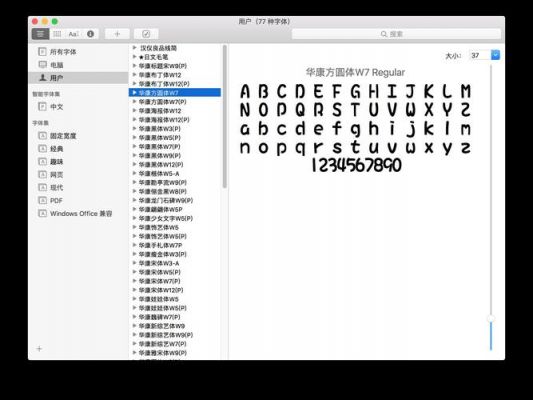Open the 大小 size dropdown arrow
This screenshot has height=400, width=533.
[496, 55]
